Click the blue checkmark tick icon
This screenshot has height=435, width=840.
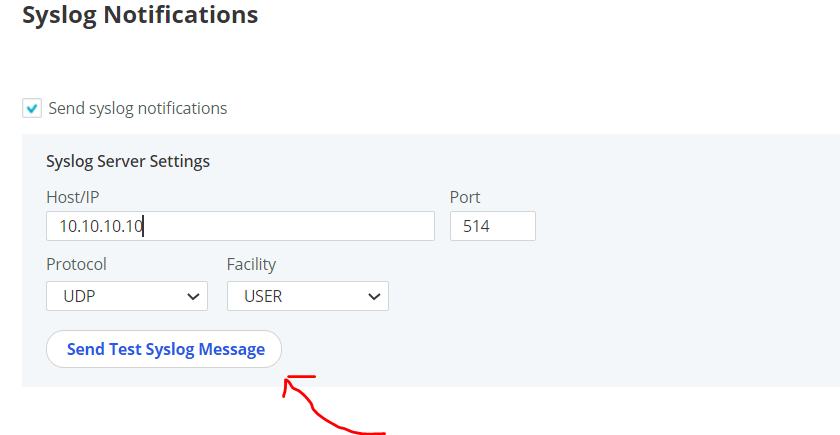(33, 108)
